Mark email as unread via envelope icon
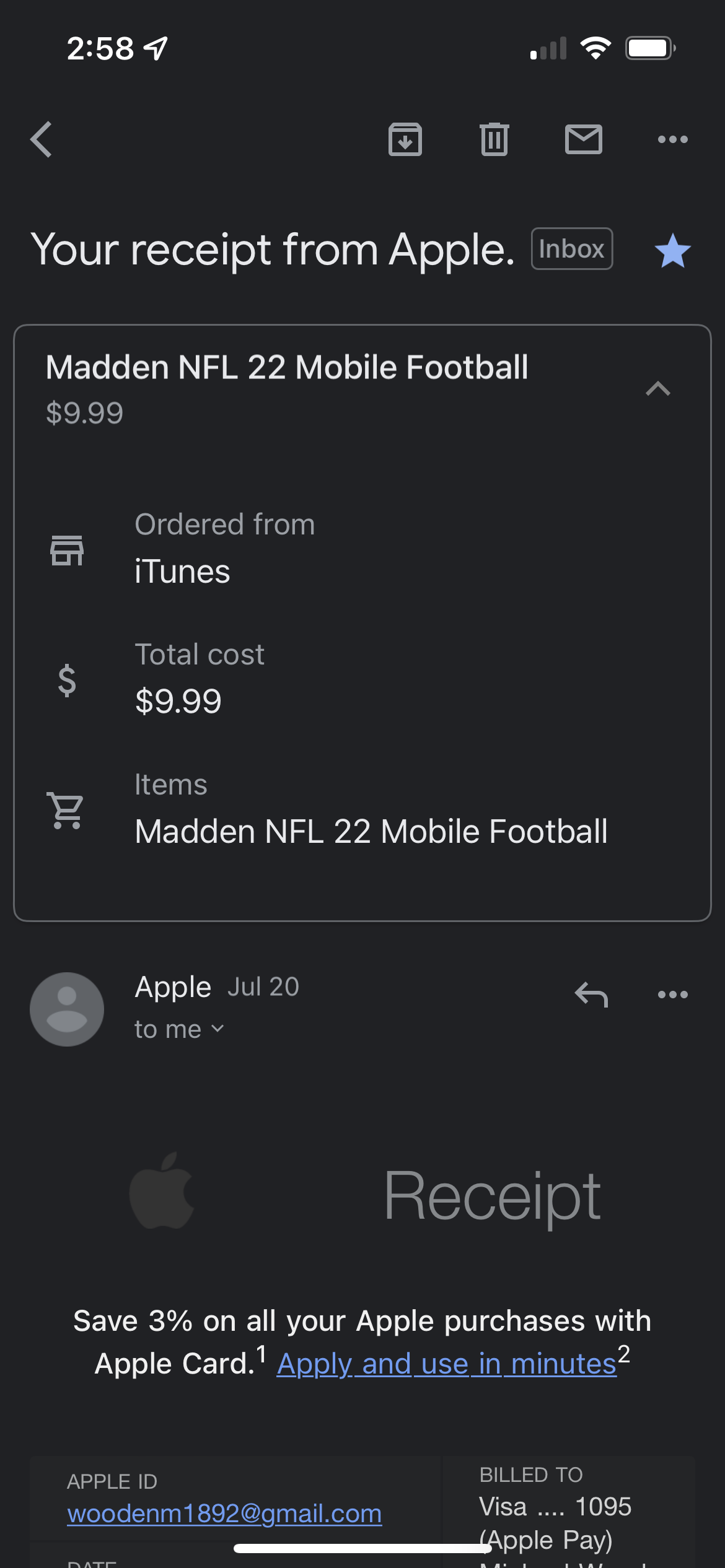Screen dimensions: 725x1568 coord(583,139)
